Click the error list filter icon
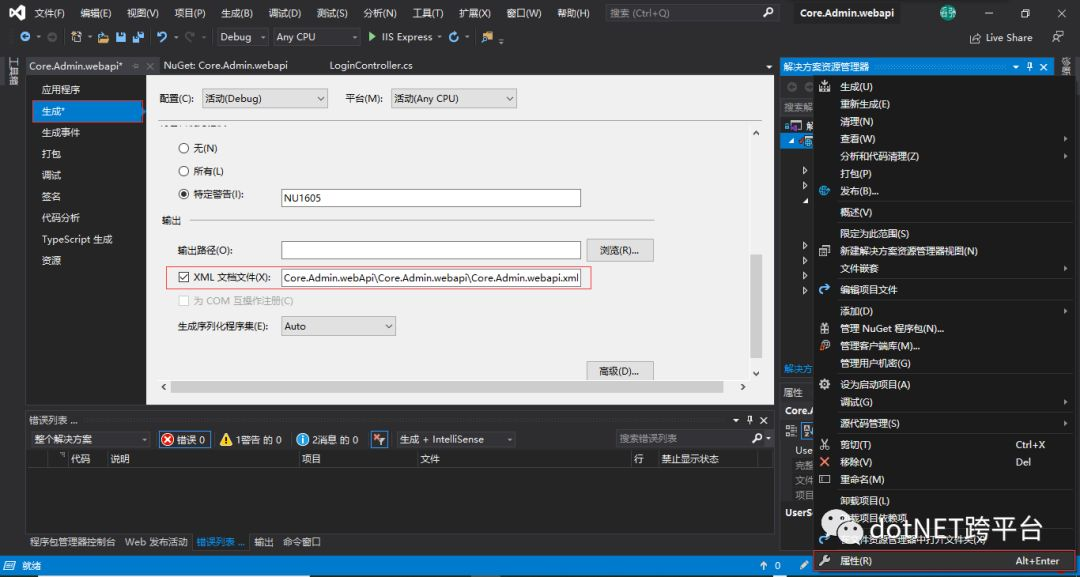This screenshot has height=577, width=1080. [379, 439]
